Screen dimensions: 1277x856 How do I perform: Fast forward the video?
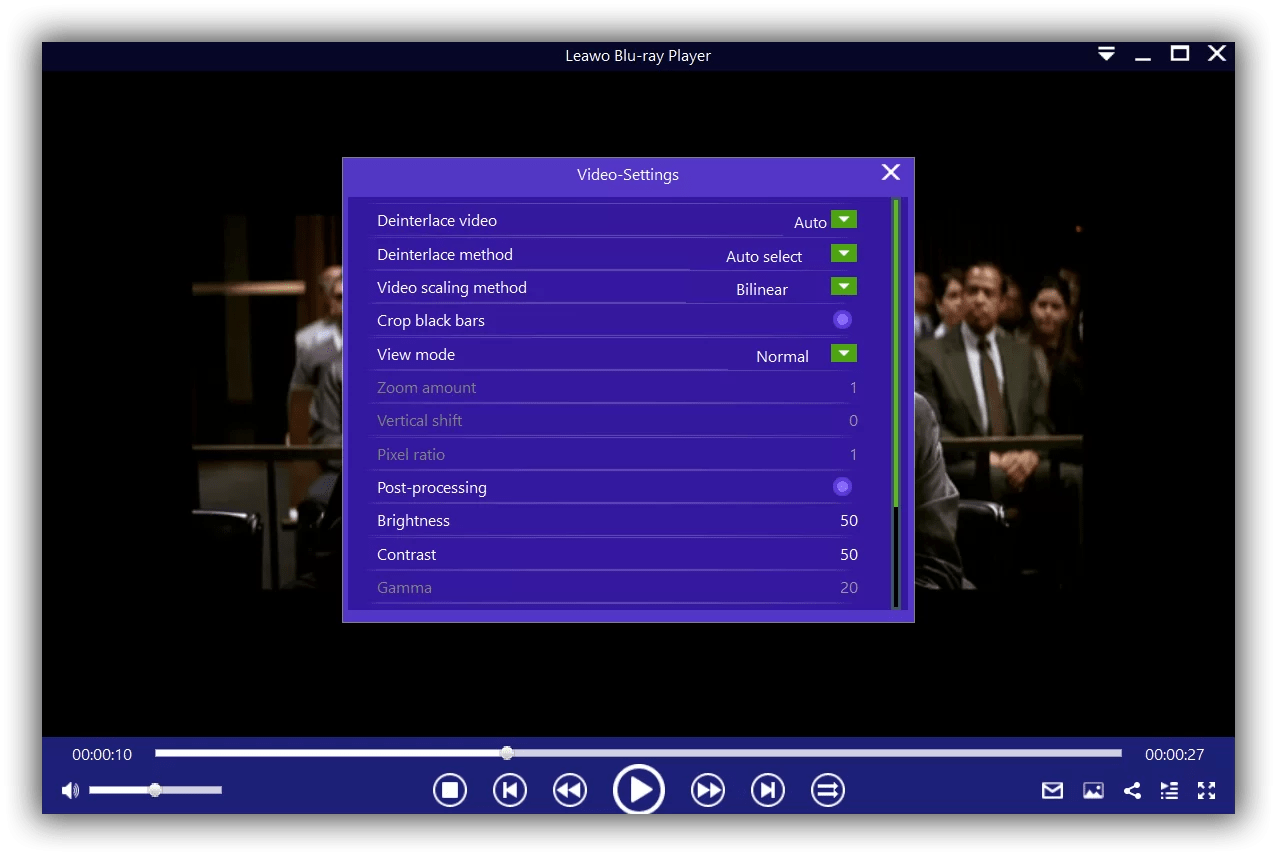point(708,789)
